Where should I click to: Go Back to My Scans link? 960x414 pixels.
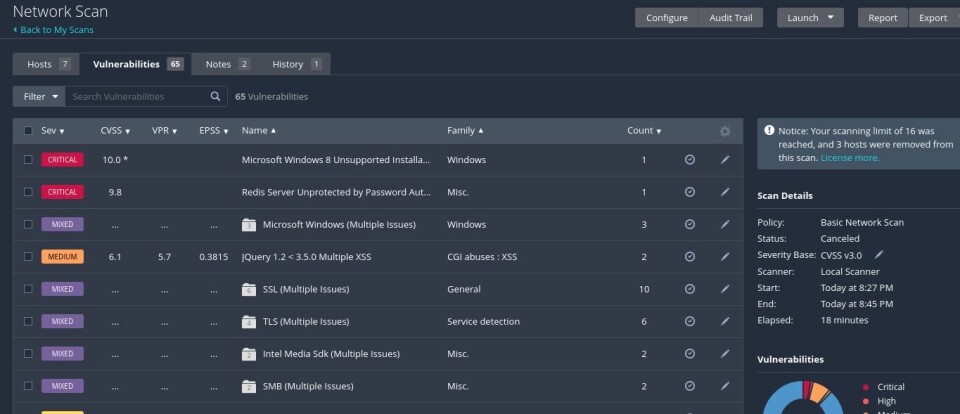[53, 29]
